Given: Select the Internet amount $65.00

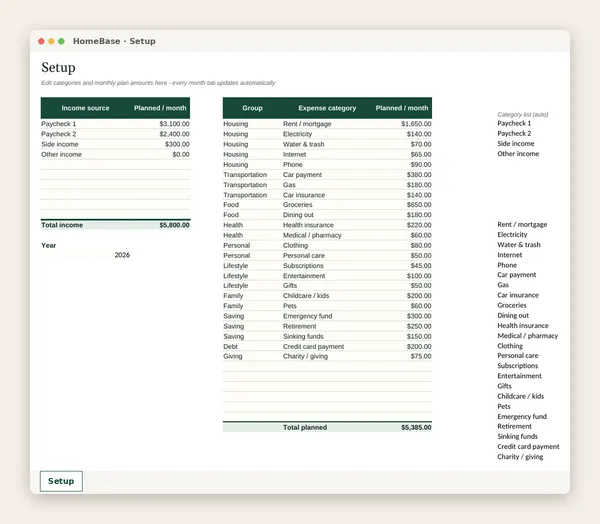Looking at the screenshot, I should click(421, 154).
